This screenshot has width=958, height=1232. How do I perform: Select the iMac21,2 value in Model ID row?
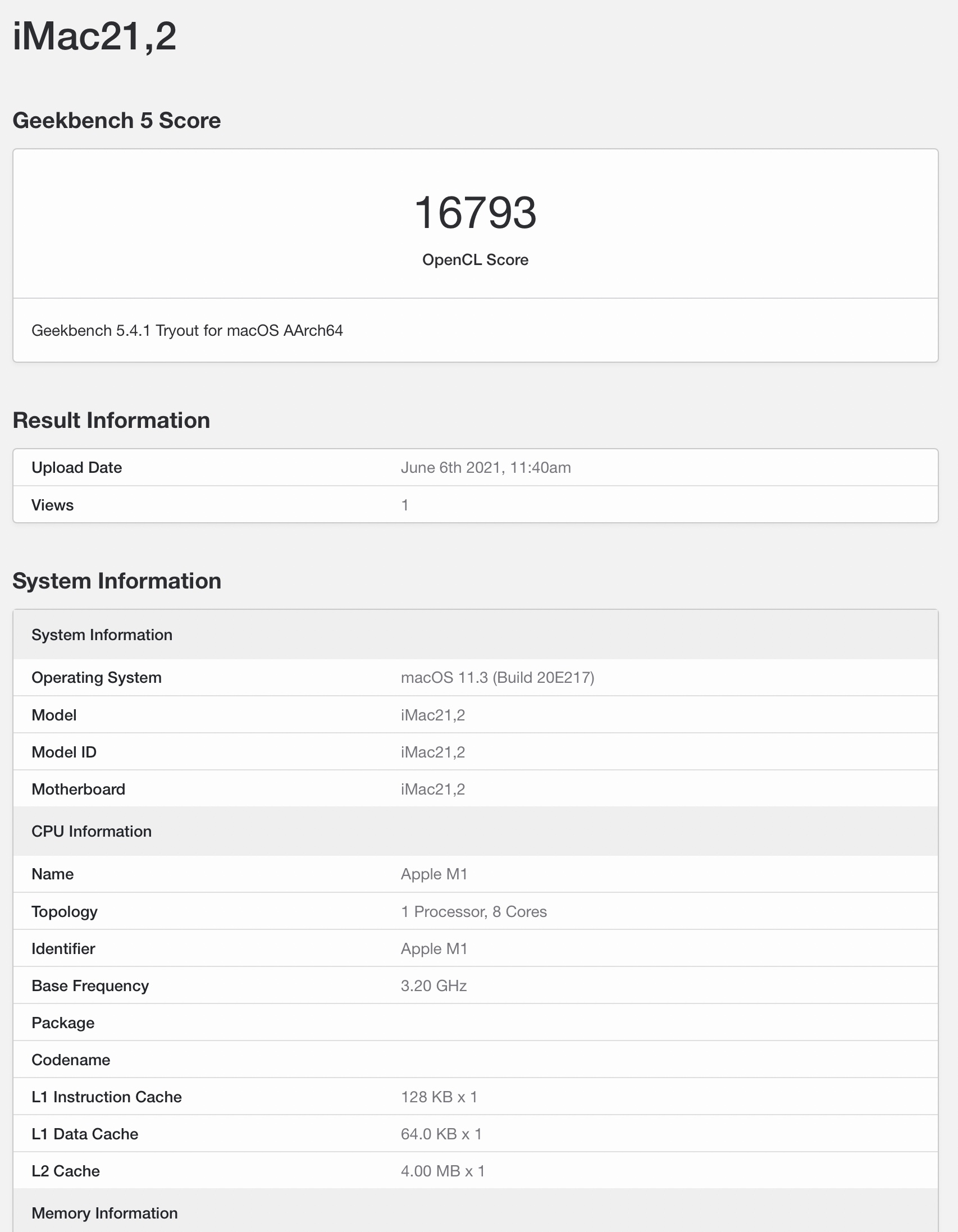(433, 752)
